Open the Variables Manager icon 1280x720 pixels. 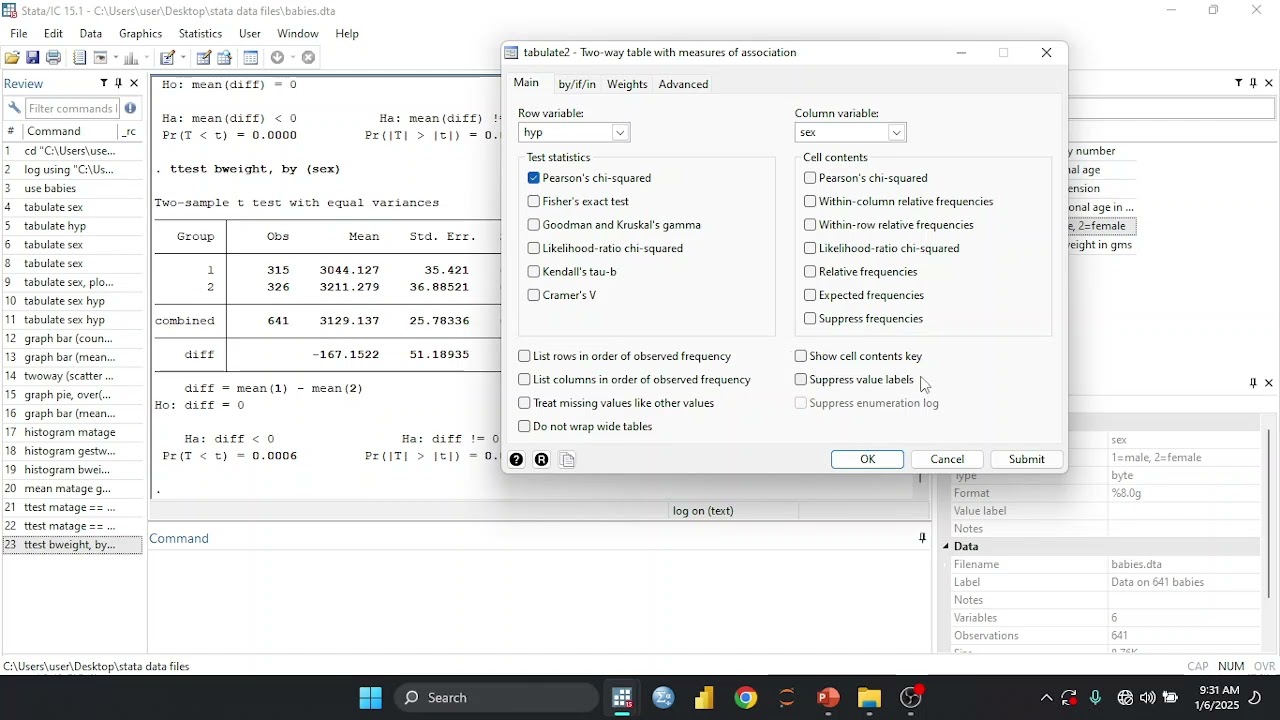point(251,58)
